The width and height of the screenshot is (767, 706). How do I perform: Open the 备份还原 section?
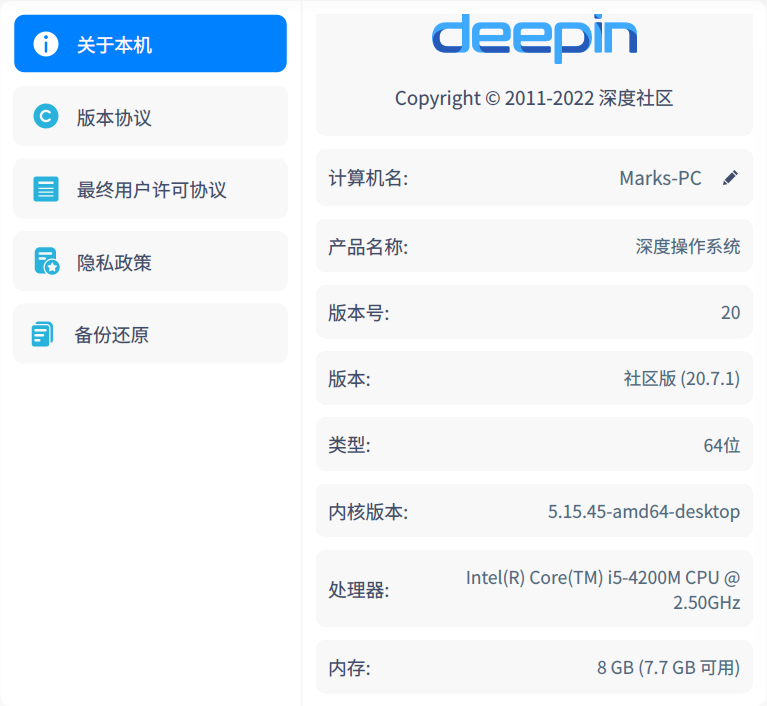150,334
